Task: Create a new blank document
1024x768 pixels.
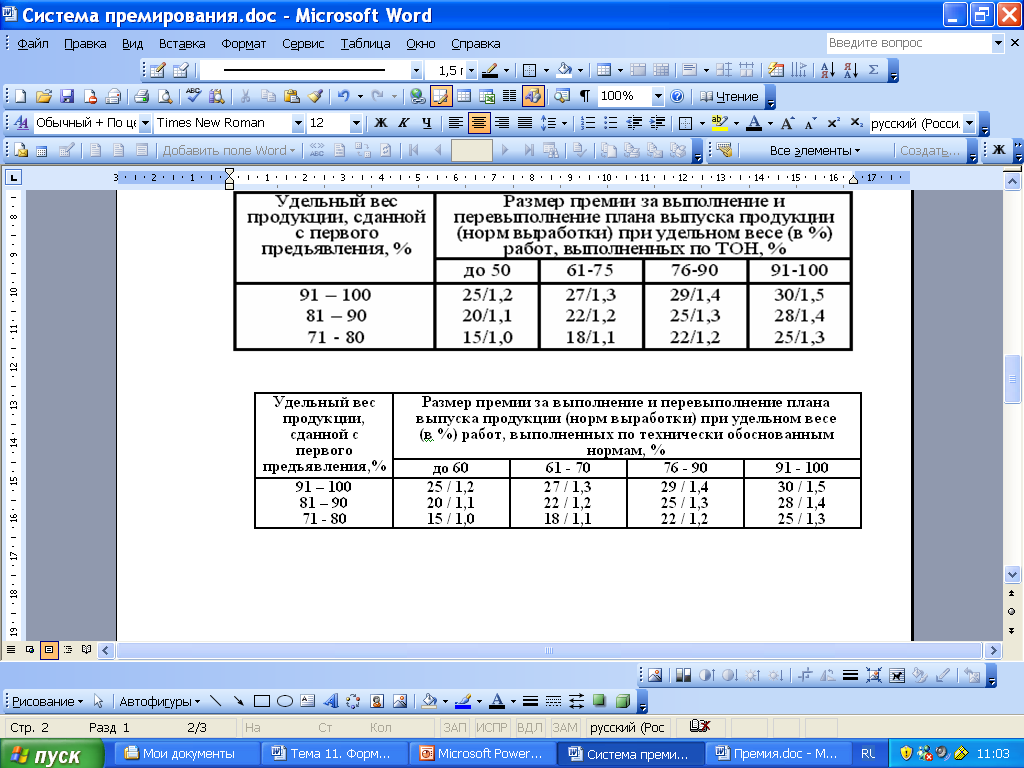Action: click(20, 97)
